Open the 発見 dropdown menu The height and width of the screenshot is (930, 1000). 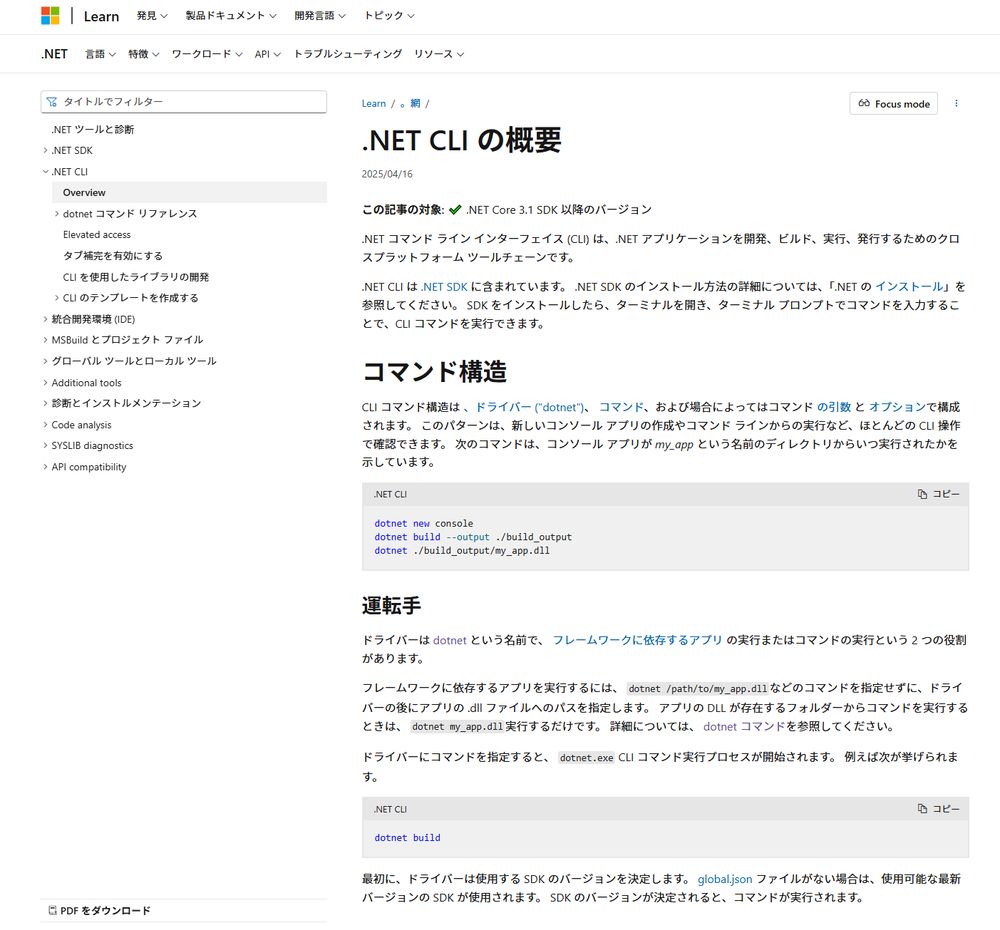click(152, 15)
